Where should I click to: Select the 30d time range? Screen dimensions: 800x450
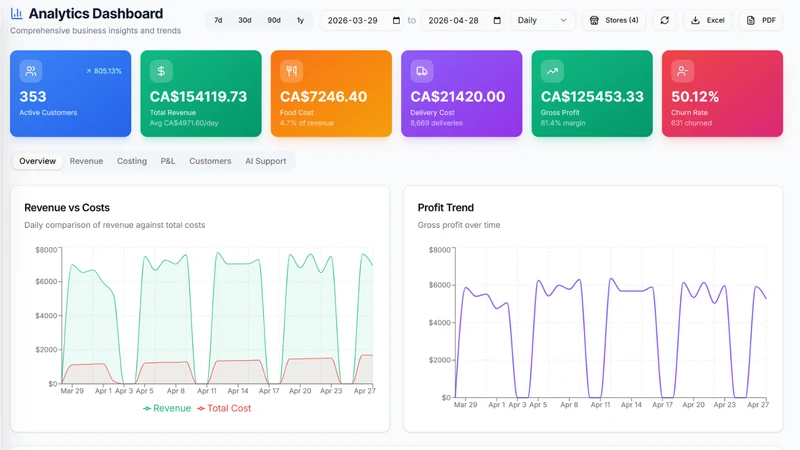[x=244, y=20]
